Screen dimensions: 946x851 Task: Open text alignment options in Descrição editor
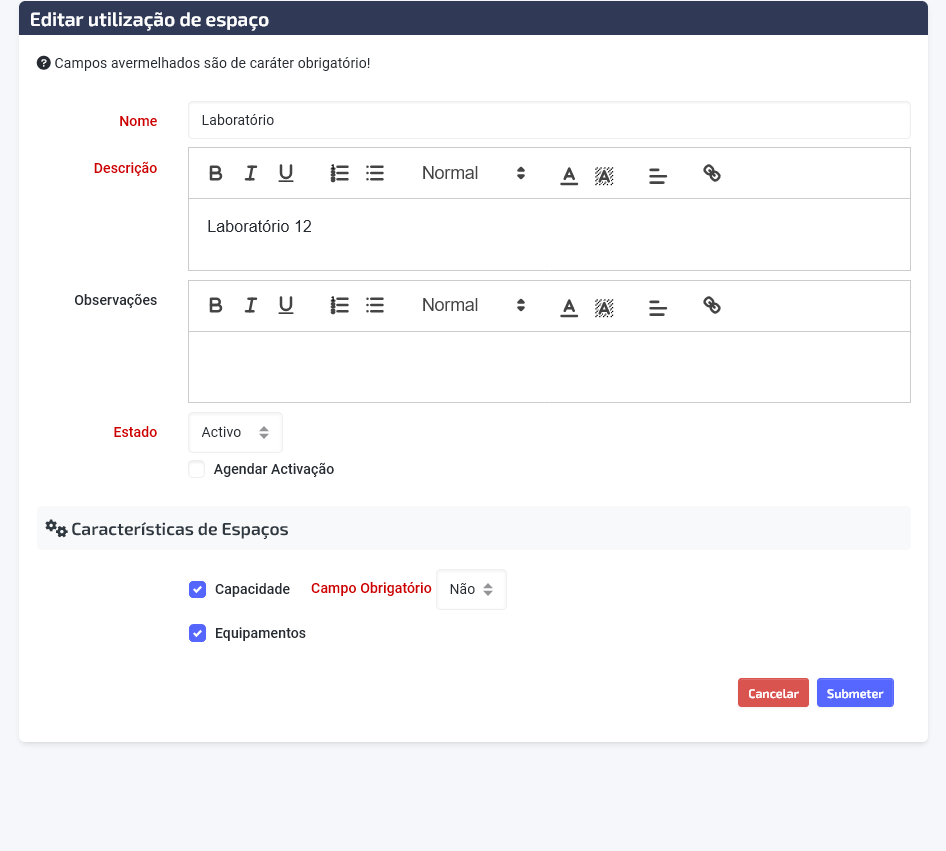pos(658,176)
